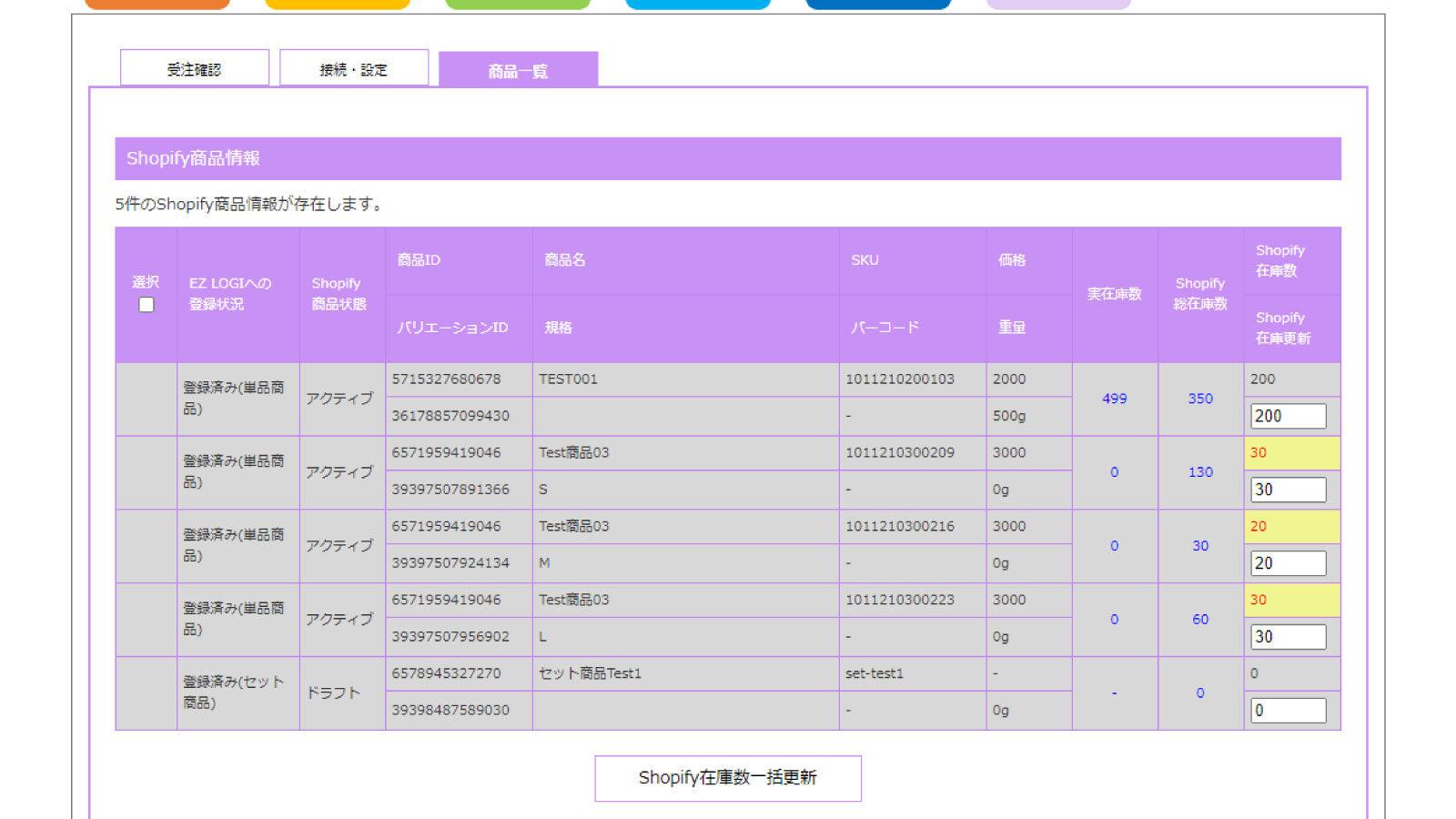Click the blue 実在庫数 value 499
Screen dimensions: 1456x819
(x=1115, y=398)
